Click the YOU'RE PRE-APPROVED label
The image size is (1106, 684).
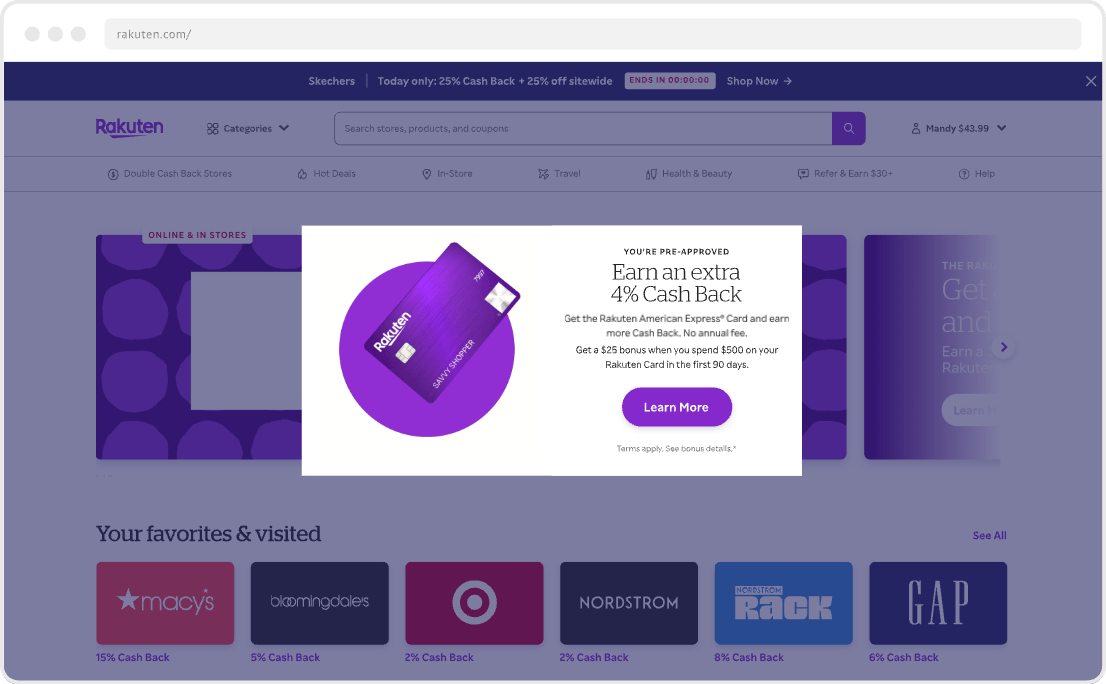676,252
